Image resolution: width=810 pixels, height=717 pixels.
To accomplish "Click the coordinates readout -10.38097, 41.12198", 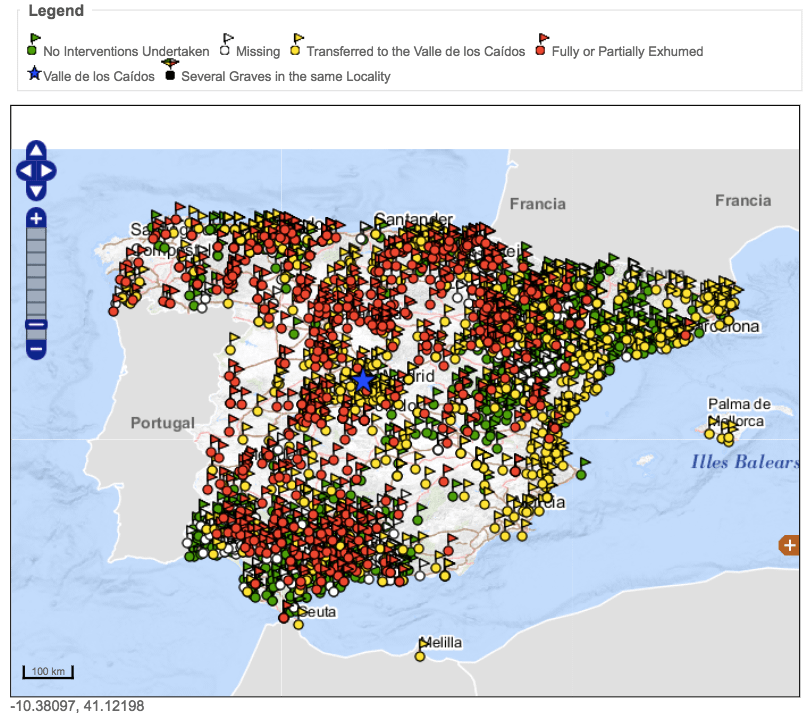I will (x=77, y=706).
